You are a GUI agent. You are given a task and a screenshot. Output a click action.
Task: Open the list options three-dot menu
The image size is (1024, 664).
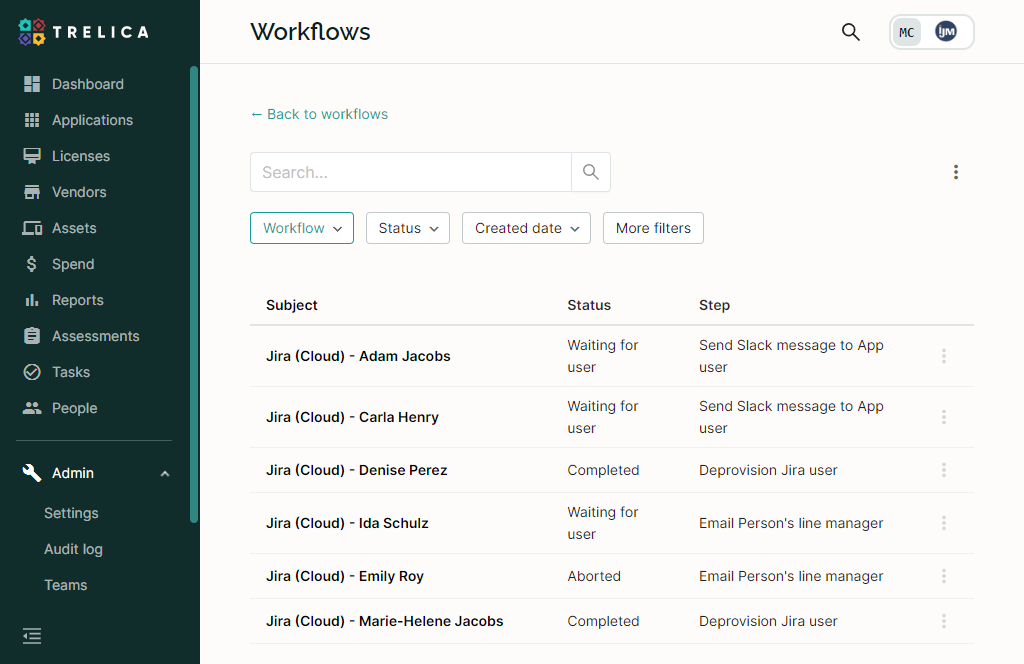click(x=955, y=172)
